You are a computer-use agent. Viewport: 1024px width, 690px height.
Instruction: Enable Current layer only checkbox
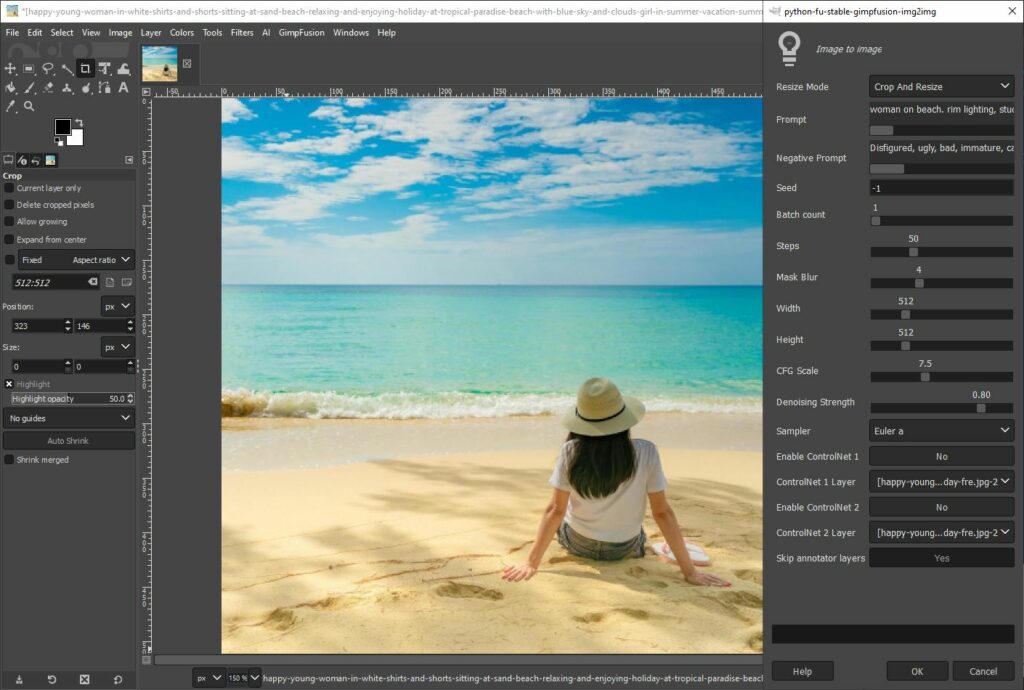tap(10, 188)
